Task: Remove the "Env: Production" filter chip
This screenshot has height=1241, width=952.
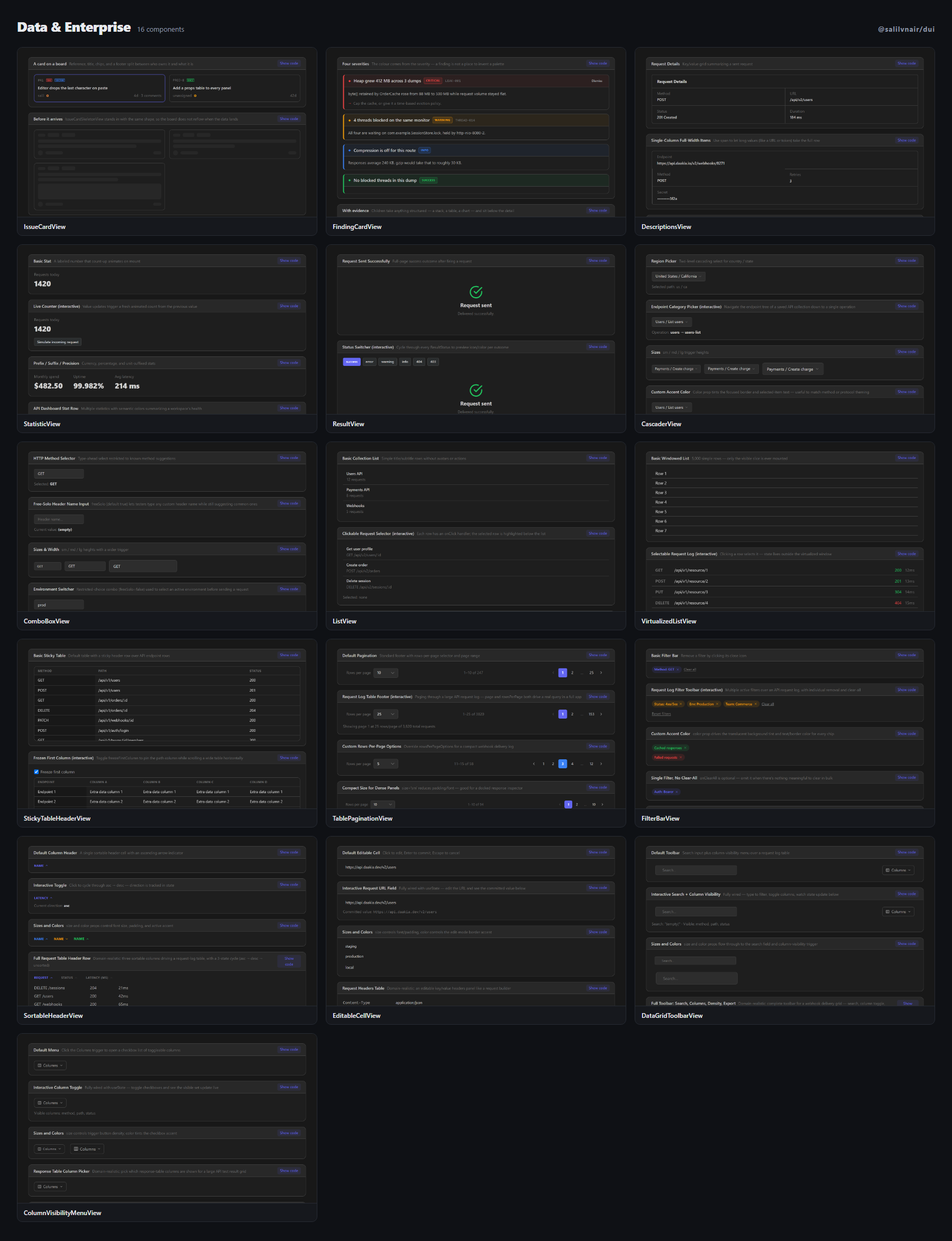Action: pyautogui.click(x=717, y=704)
